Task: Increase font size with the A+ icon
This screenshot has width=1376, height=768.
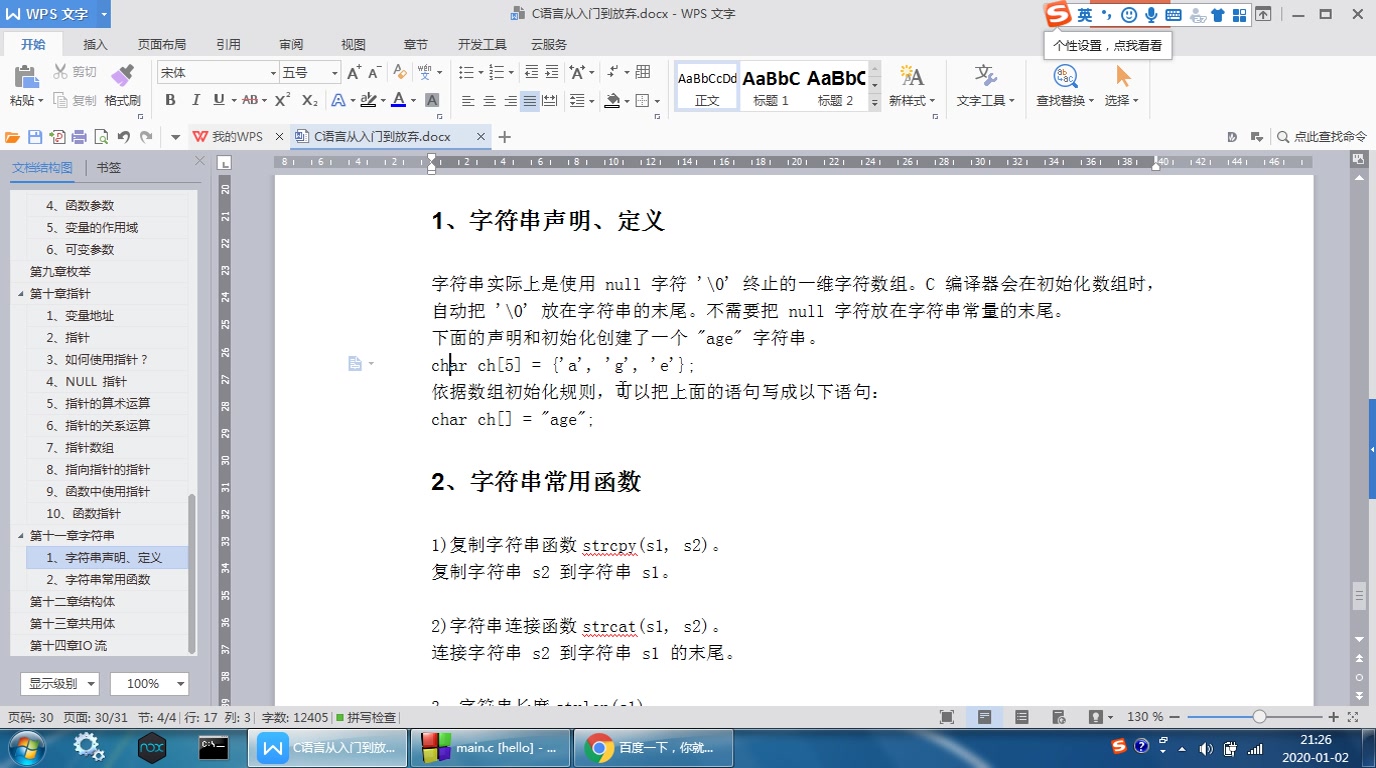Action: click(x=354, y=72)
